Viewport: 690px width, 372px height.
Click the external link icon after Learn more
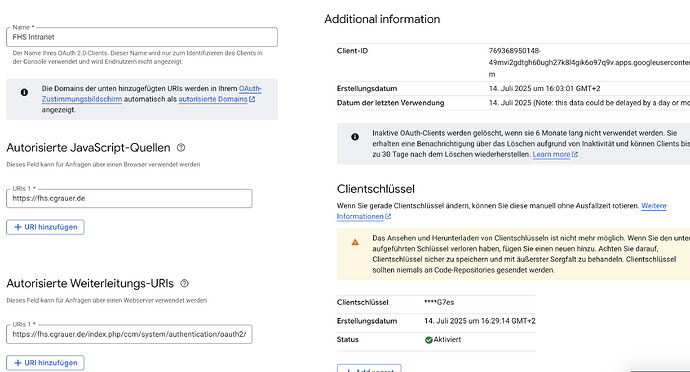click(x=575, y=154)
